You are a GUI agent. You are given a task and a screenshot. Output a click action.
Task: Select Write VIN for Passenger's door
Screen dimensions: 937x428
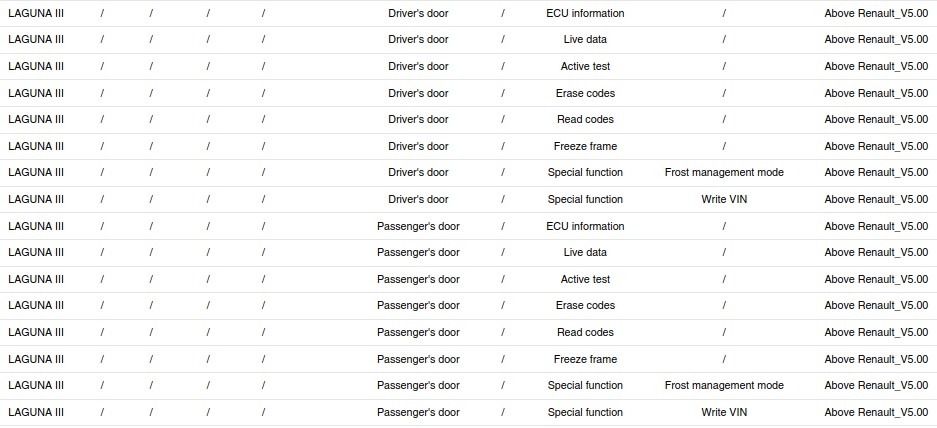click(724, 412)
